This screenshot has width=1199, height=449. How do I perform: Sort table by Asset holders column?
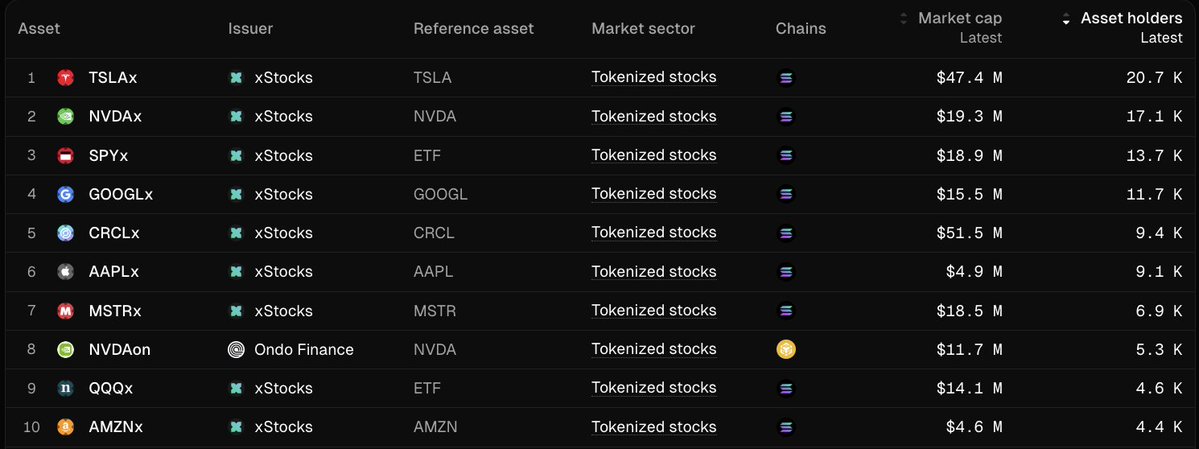1131,19
